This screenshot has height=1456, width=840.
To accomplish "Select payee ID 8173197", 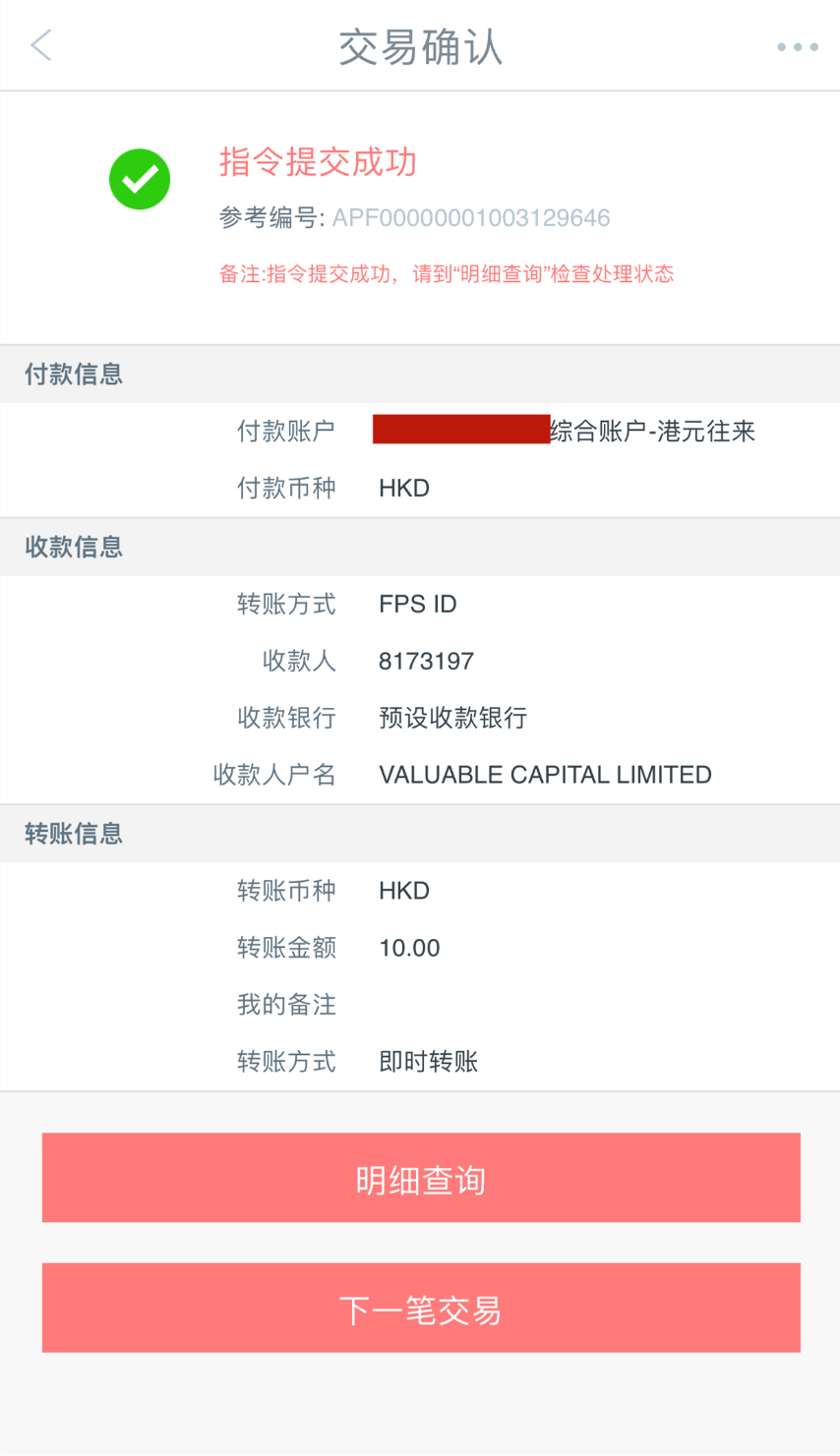I will [x=426, y=661].
